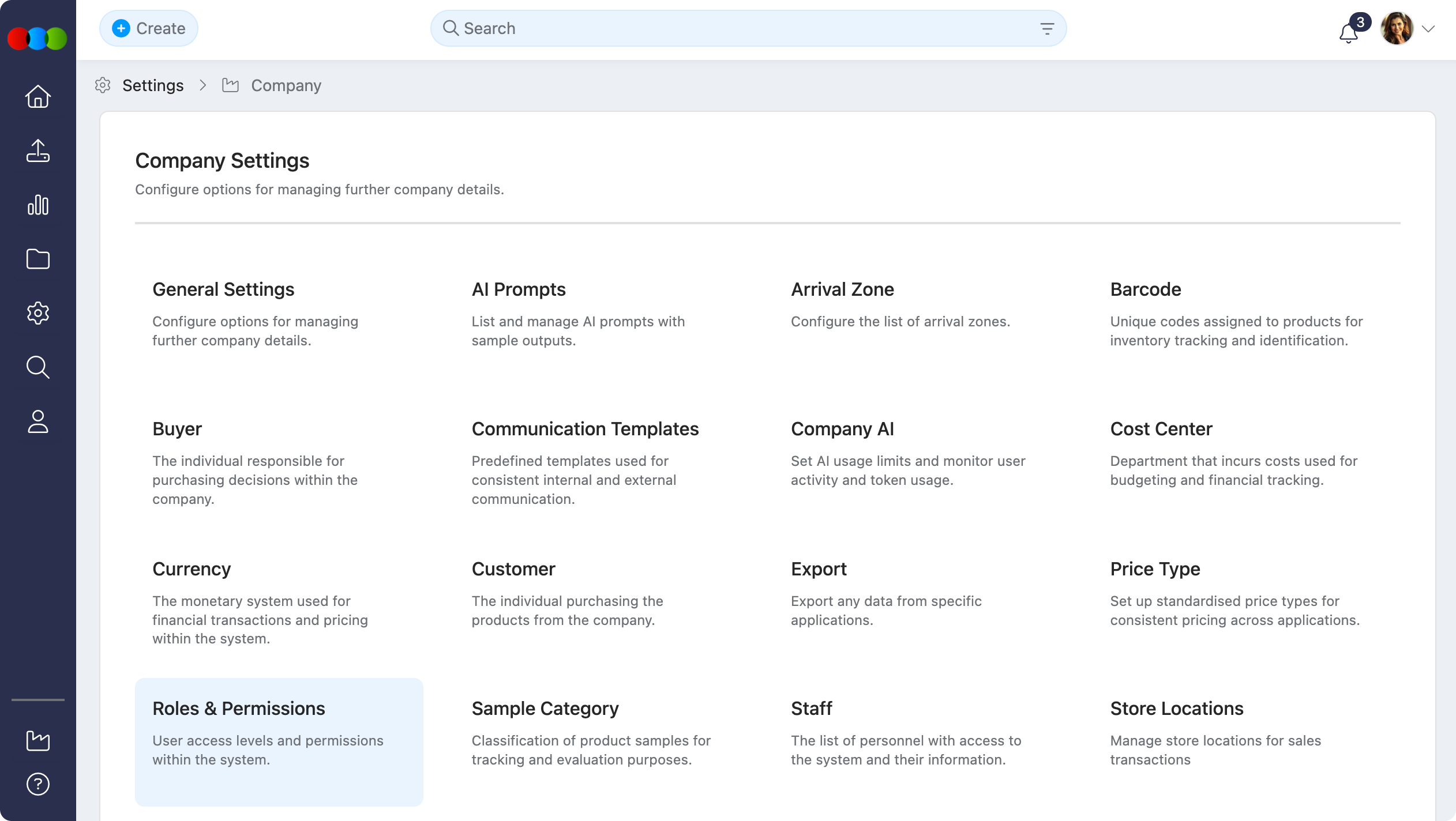Click the filter icon in the search bar

(x=1046, y=28)
